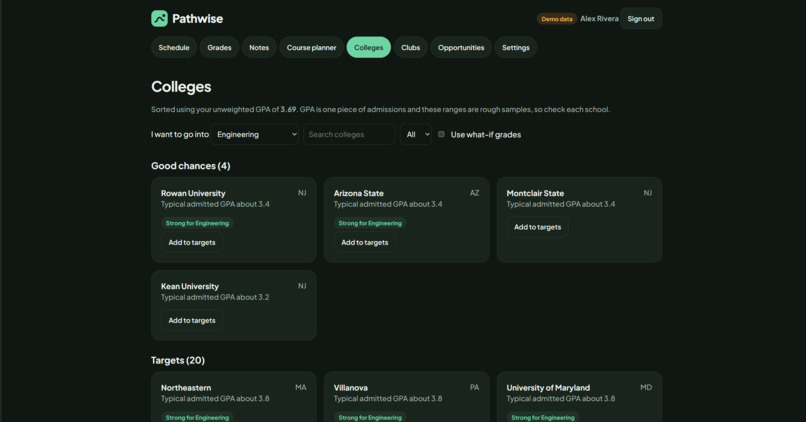Click the Colleges page heading
This screenshot has width=806, height=422.
[x=181, y=86]
